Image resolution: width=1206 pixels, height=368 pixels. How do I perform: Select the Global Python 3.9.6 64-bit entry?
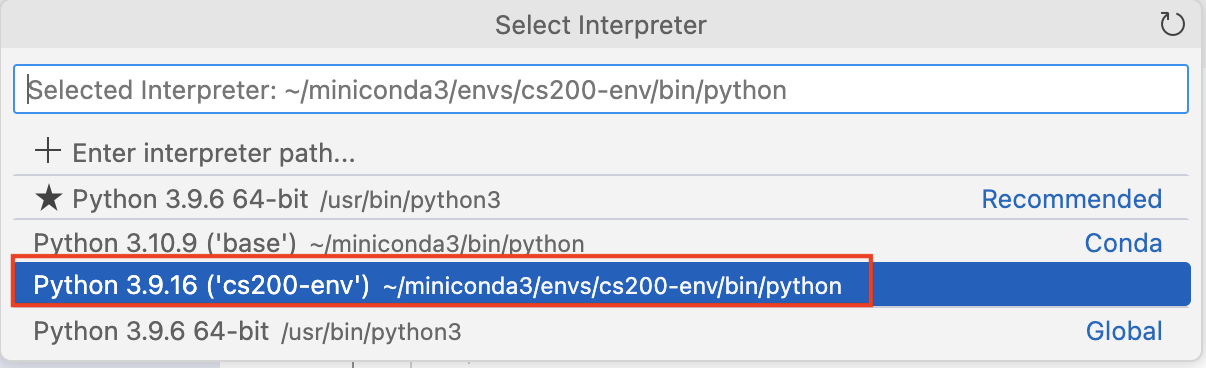601,330
